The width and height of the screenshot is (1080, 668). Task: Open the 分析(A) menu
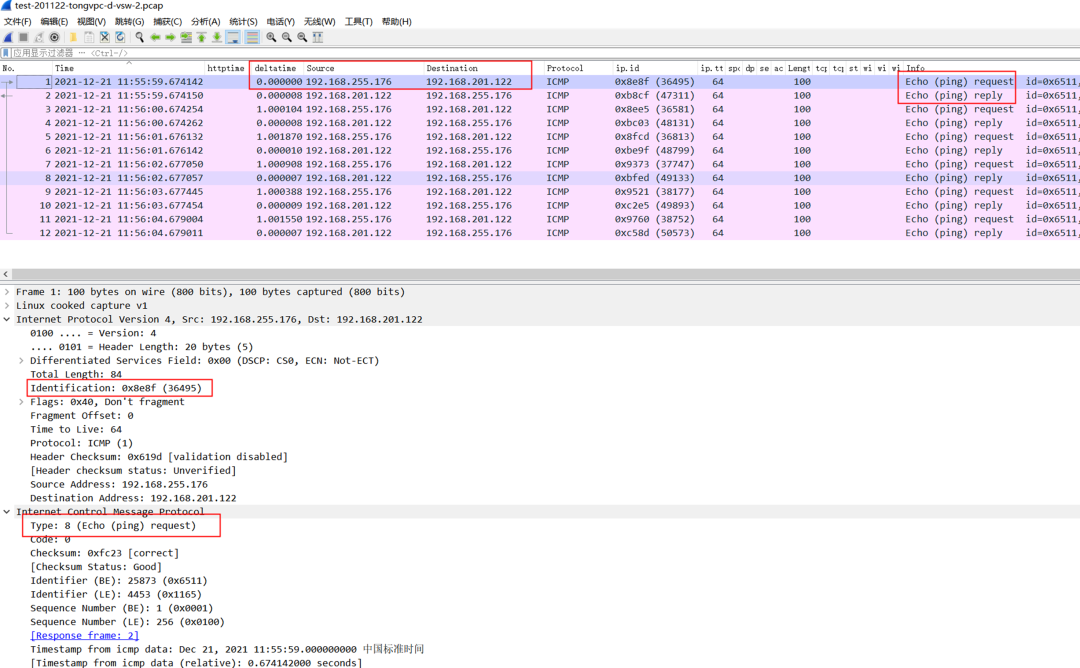(x=205, y=22)
